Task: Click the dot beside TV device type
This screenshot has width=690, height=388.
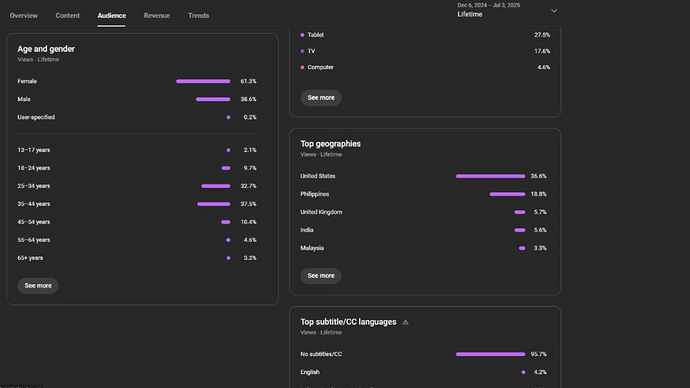Action: [302, 51]
